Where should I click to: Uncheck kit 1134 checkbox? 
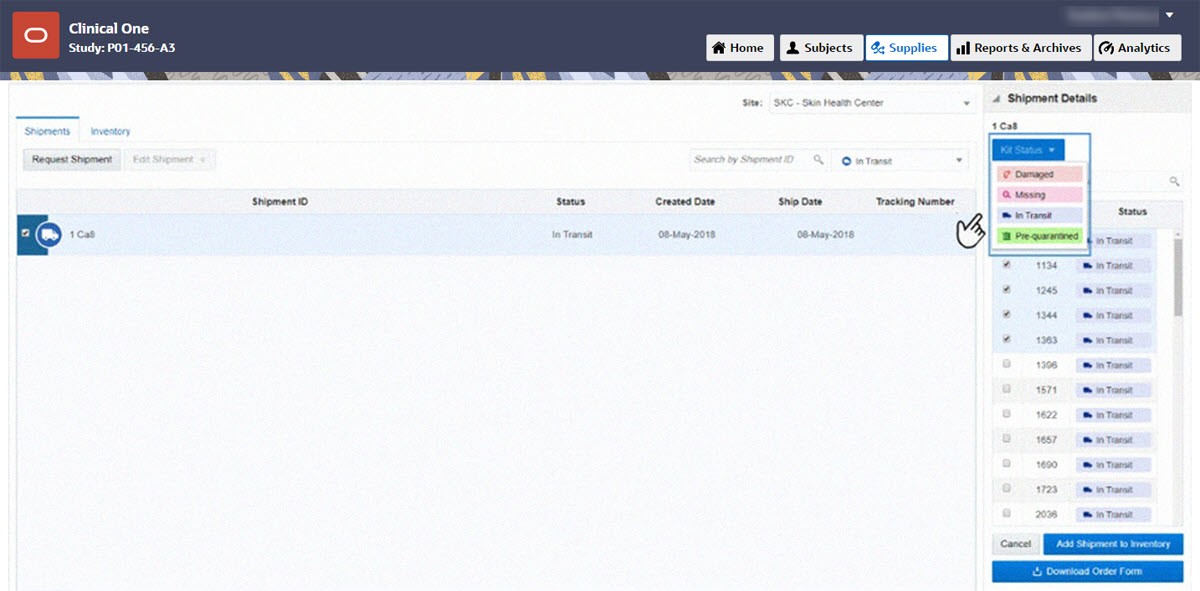click(1007, 265)
